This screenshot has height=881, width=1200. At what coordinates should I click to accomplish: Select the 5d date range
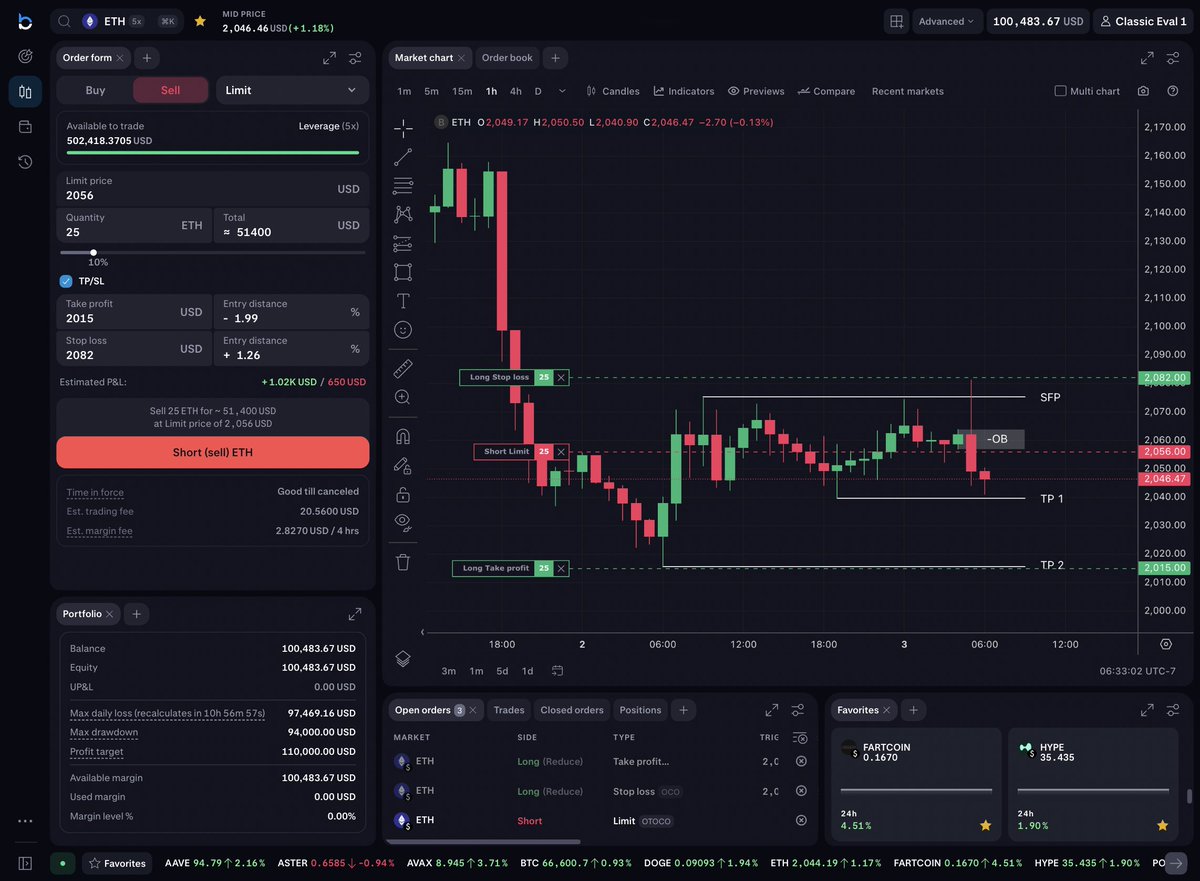click(x=502, y=671)
